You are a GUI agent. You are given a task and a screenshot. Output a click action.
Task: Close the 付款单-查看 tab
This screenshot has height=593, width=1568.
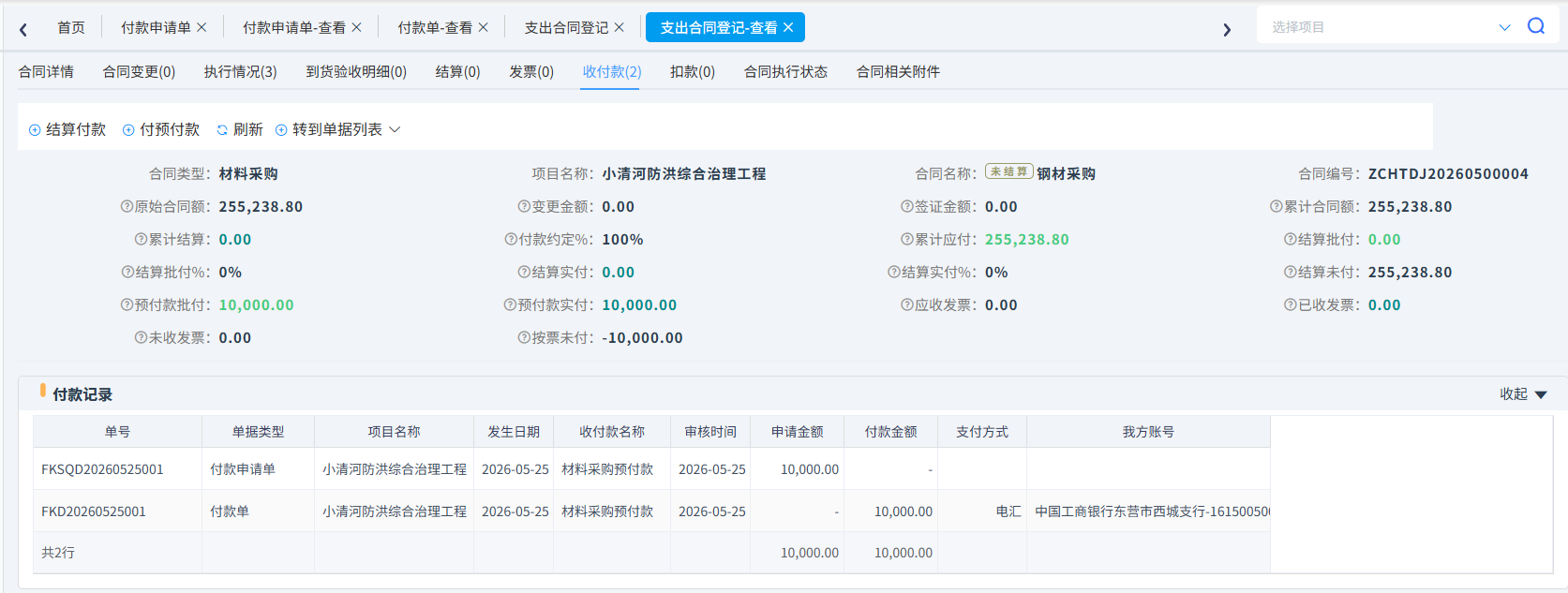click(x=483, y=28)
